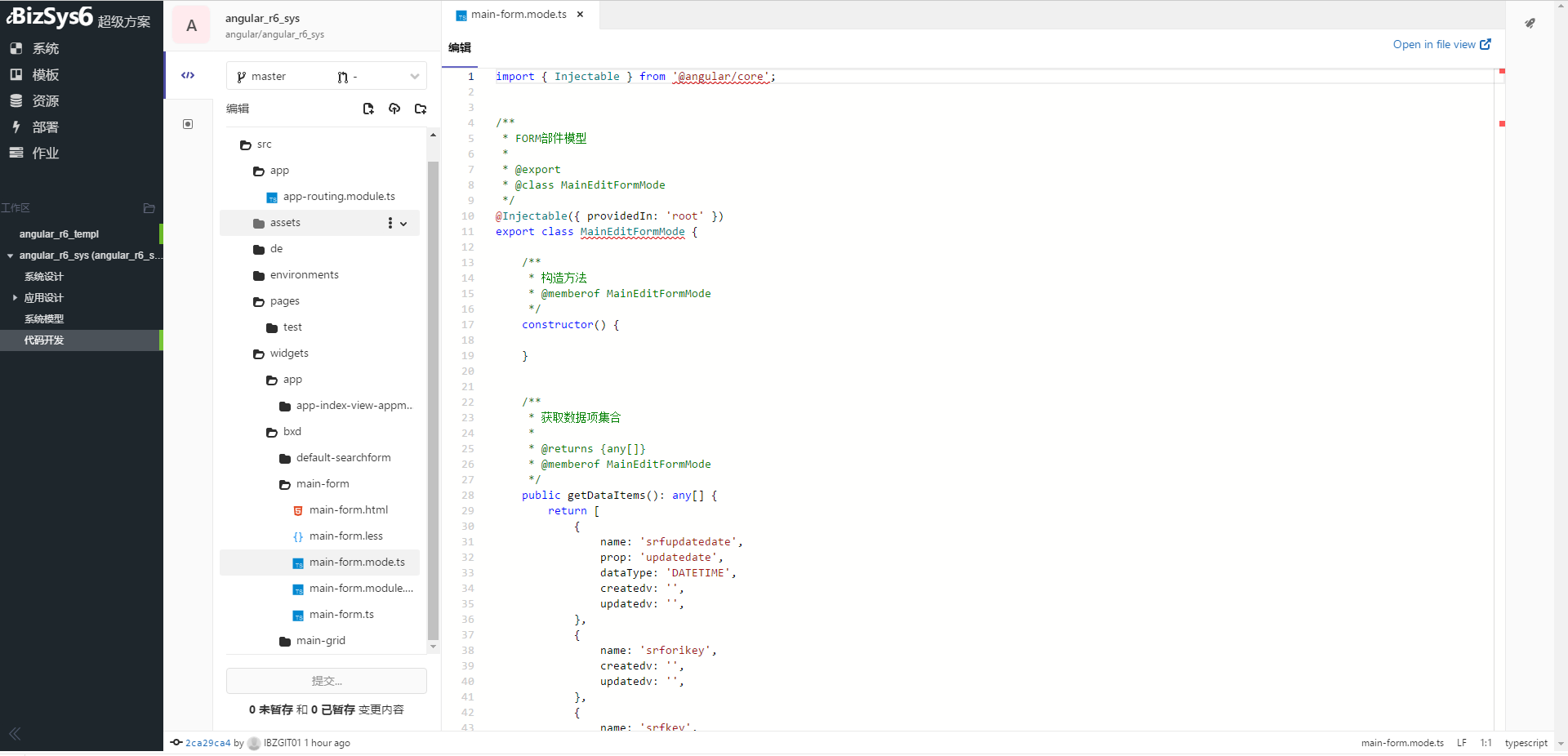Image resolution: width=1568 pixels, height=756 pixels.
Task: Click the LF line ending indicator
Action: (x=1462, y=743)
